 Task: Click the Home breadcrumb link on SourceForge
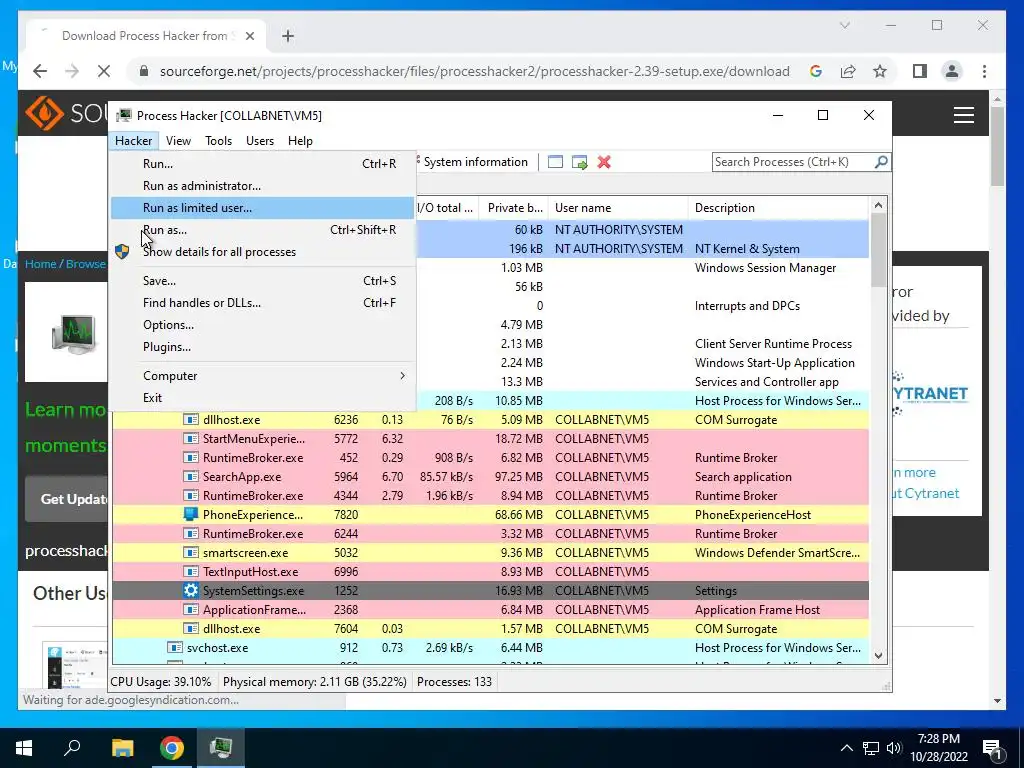point(40,264)
